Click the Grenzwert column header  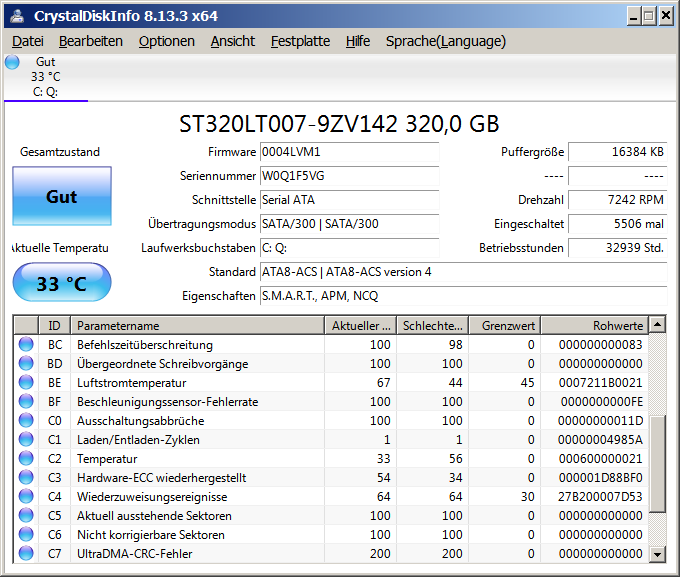click(504, 325)
